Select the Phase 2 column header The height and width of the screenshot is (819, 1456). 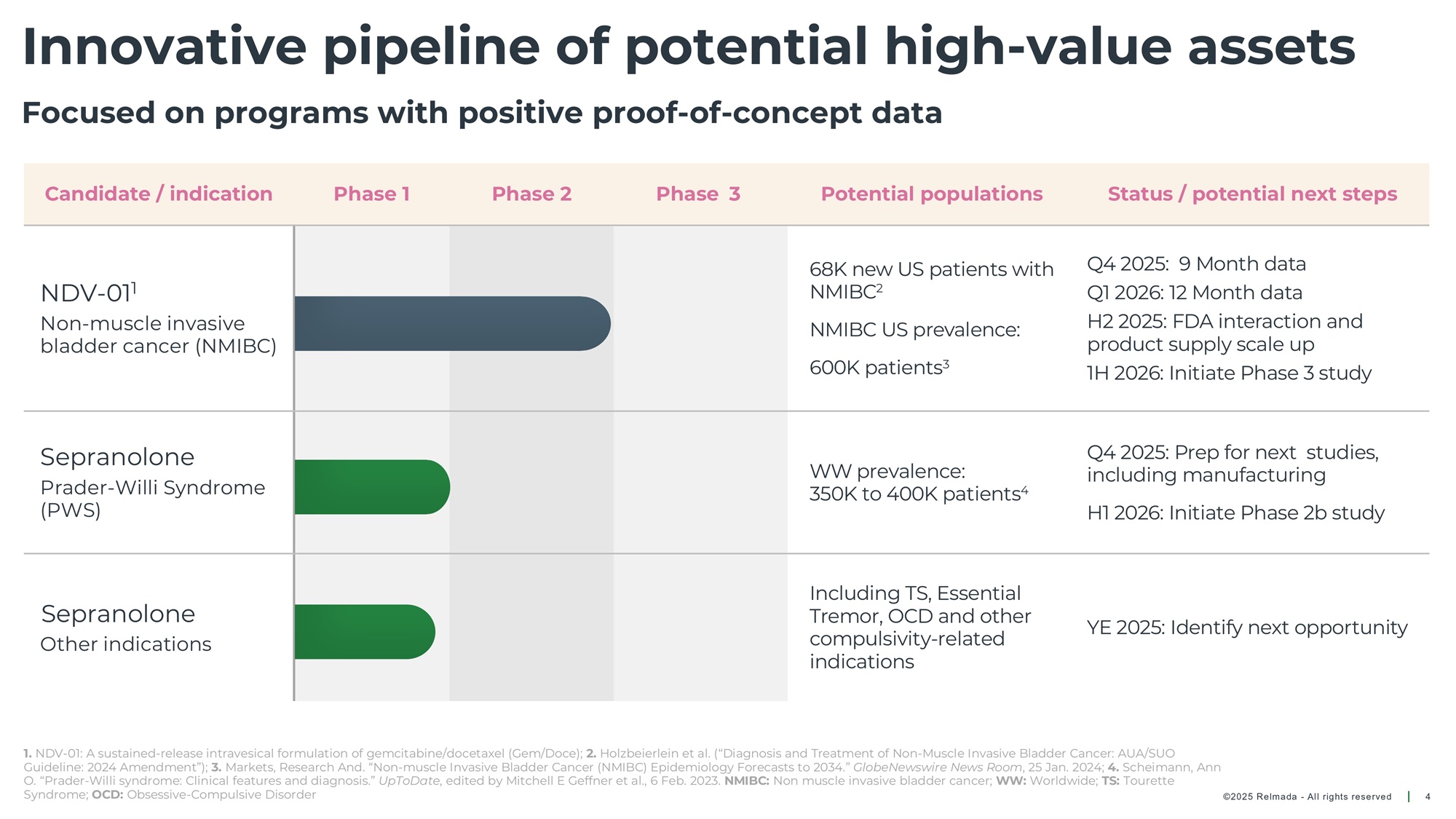[x=531, y=194]
